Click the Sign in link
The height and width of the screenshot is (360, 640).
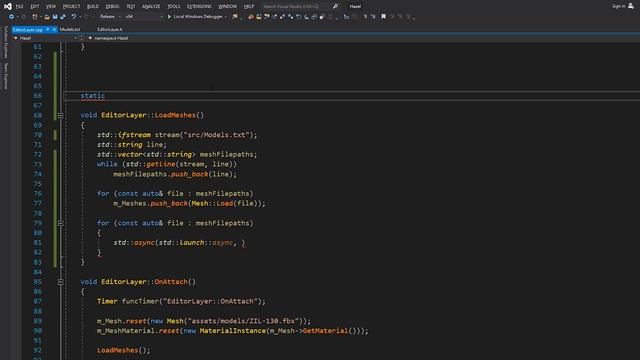point(618,6)
